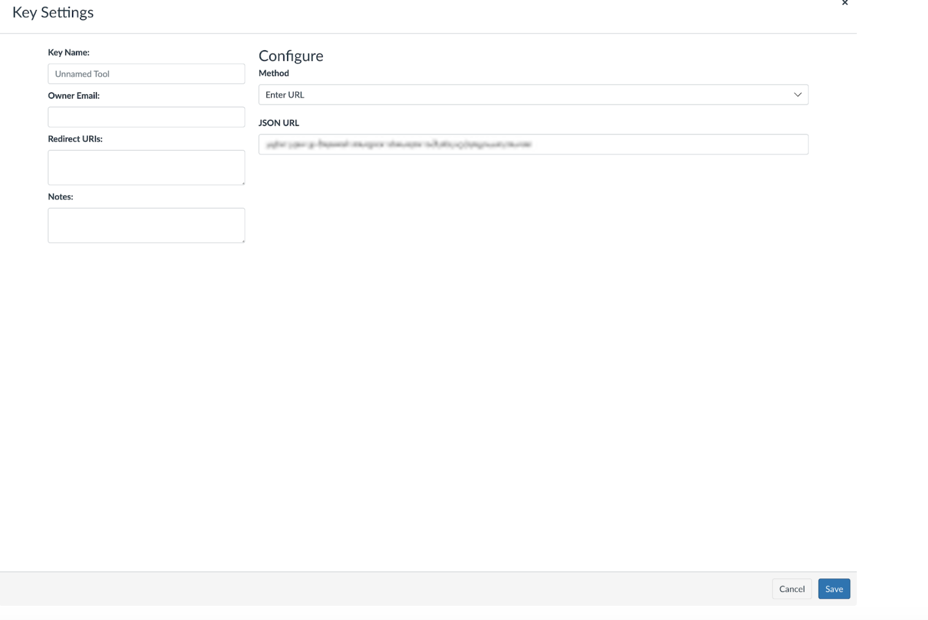Close the Key Settings dialog
This screenshot has width=928, height=620.
pyautogui.click(x=845, y=4)
